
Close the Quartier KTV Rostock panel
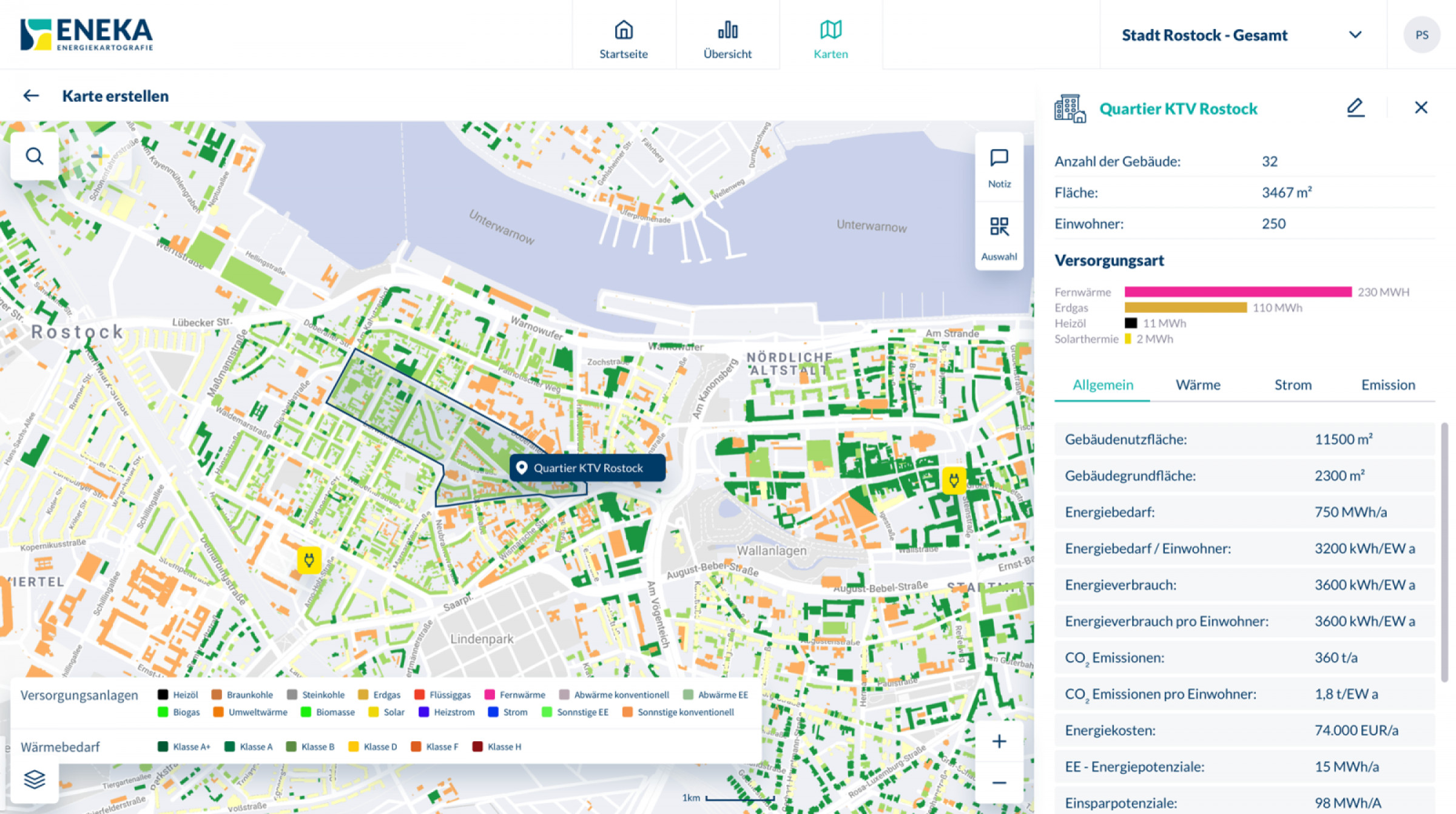(1421, 108)
